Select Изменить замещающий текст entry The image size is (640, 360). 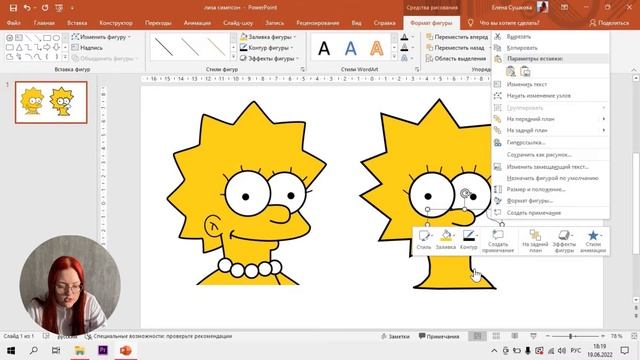pos(551,167)
